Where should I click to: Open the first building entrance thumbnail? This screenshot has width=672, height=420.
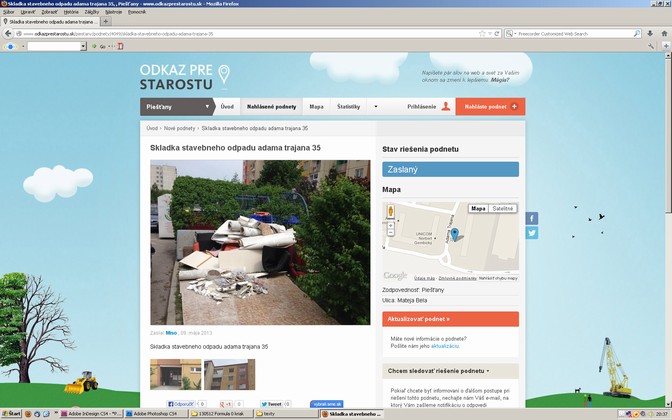coord(175,374)
